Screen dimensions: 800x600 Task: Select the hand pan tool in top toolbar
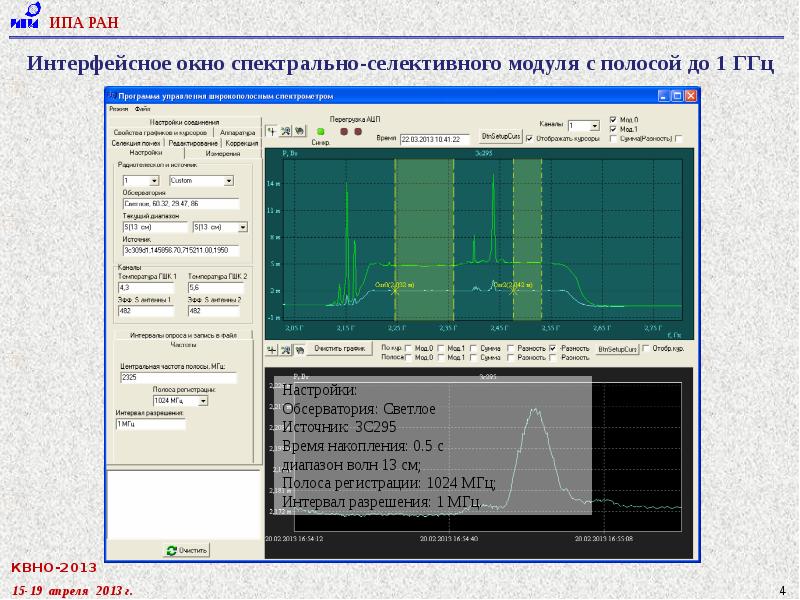(x=298, y=131)
